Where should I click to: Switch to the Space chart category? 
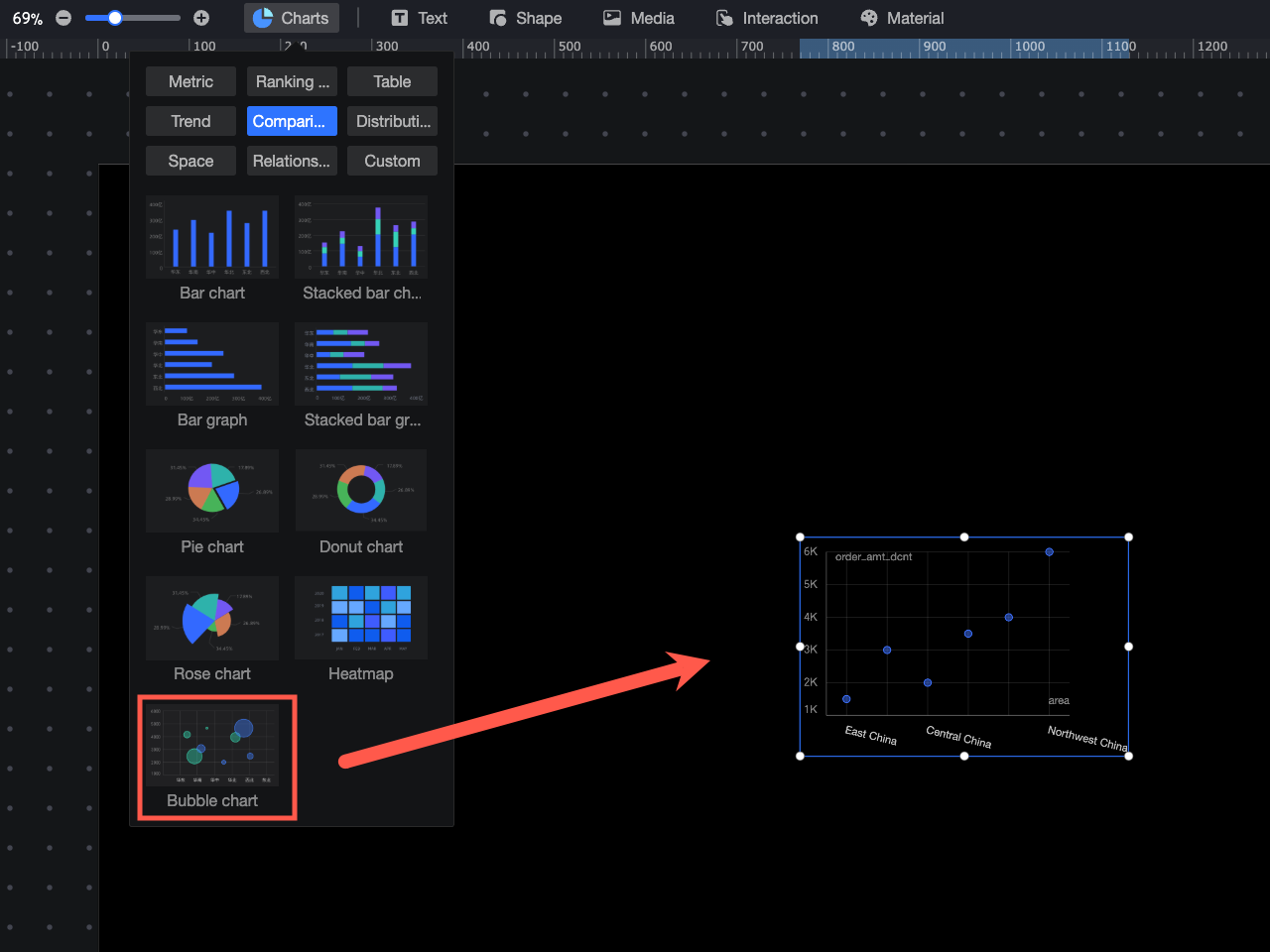pos(190,161)
